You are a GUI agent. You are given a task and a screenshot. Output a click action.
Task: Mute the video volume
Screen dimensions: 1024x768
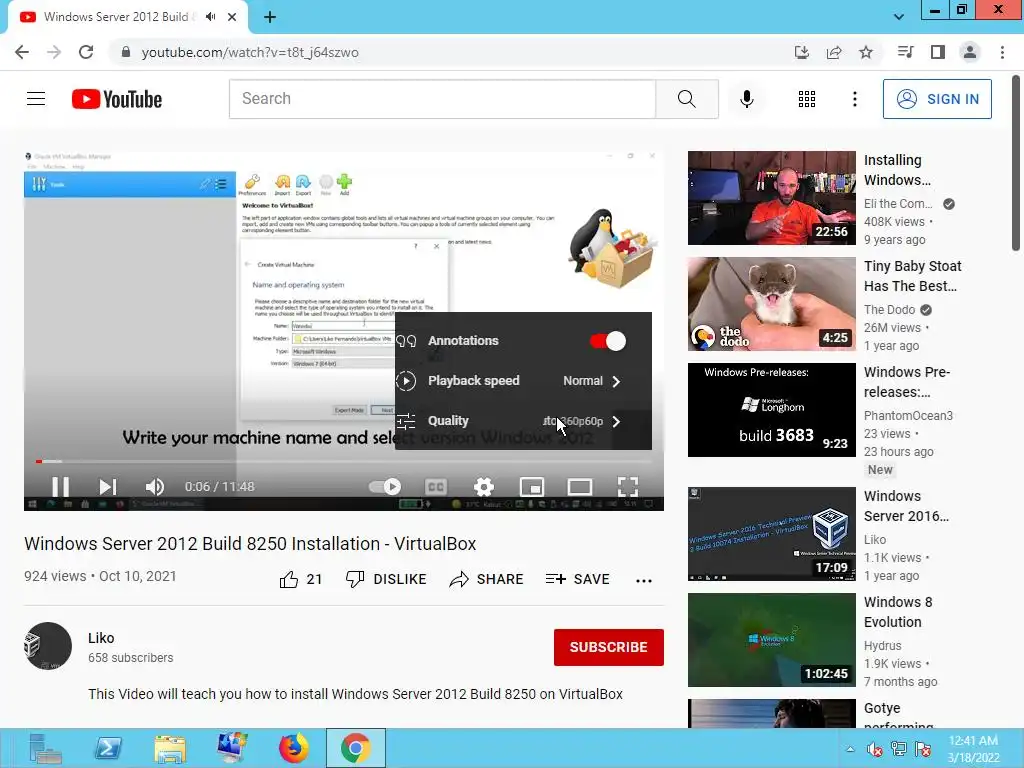click(x=155, y=487)
